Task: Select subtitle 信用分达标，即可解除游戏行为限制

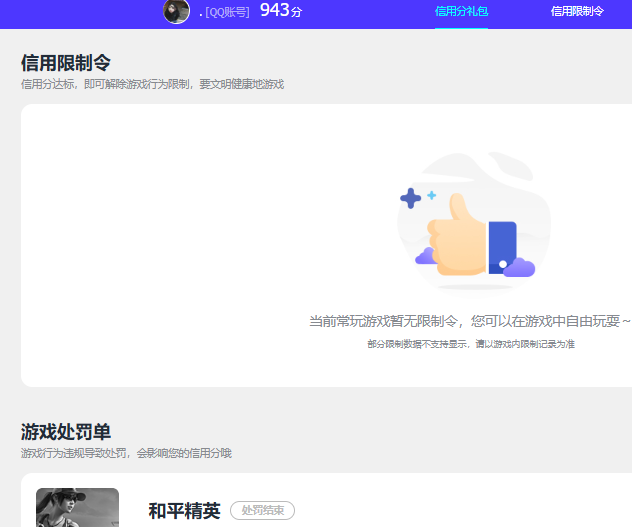Action: (x=152, y=84)
